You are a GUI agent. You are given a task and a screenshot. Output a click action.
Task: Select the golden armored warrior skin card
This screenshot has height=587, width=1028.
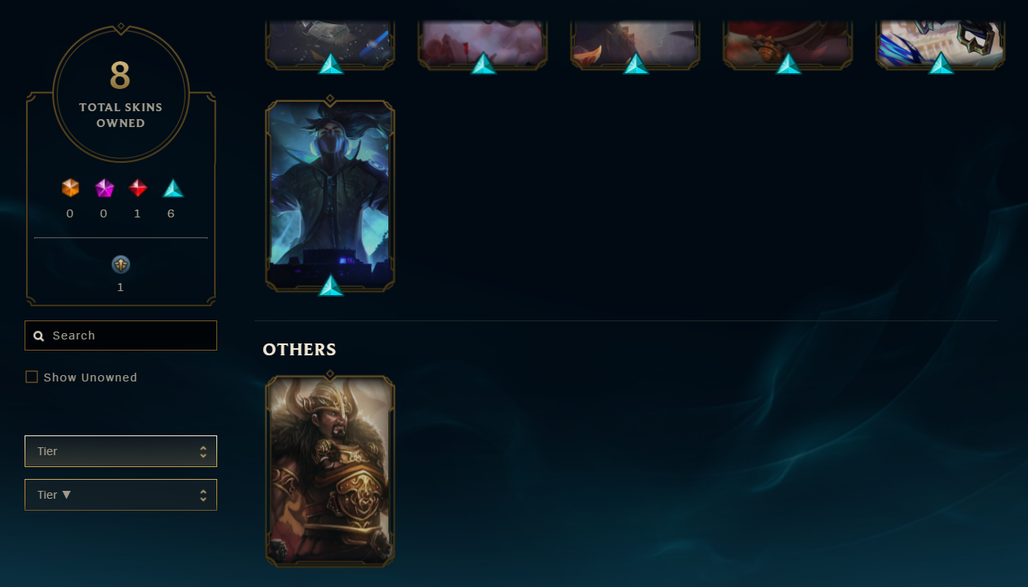[x=330, y=470]
